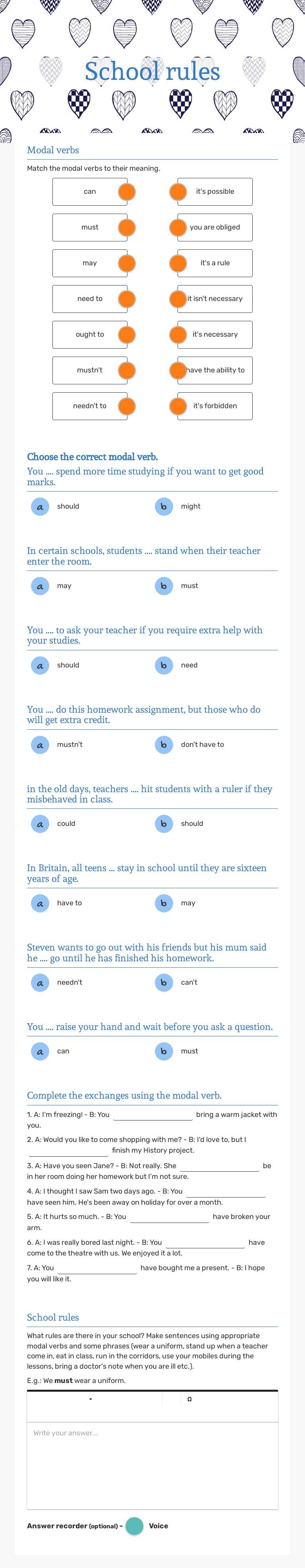Select option b "must" for the standing-up question

point(164,586)
